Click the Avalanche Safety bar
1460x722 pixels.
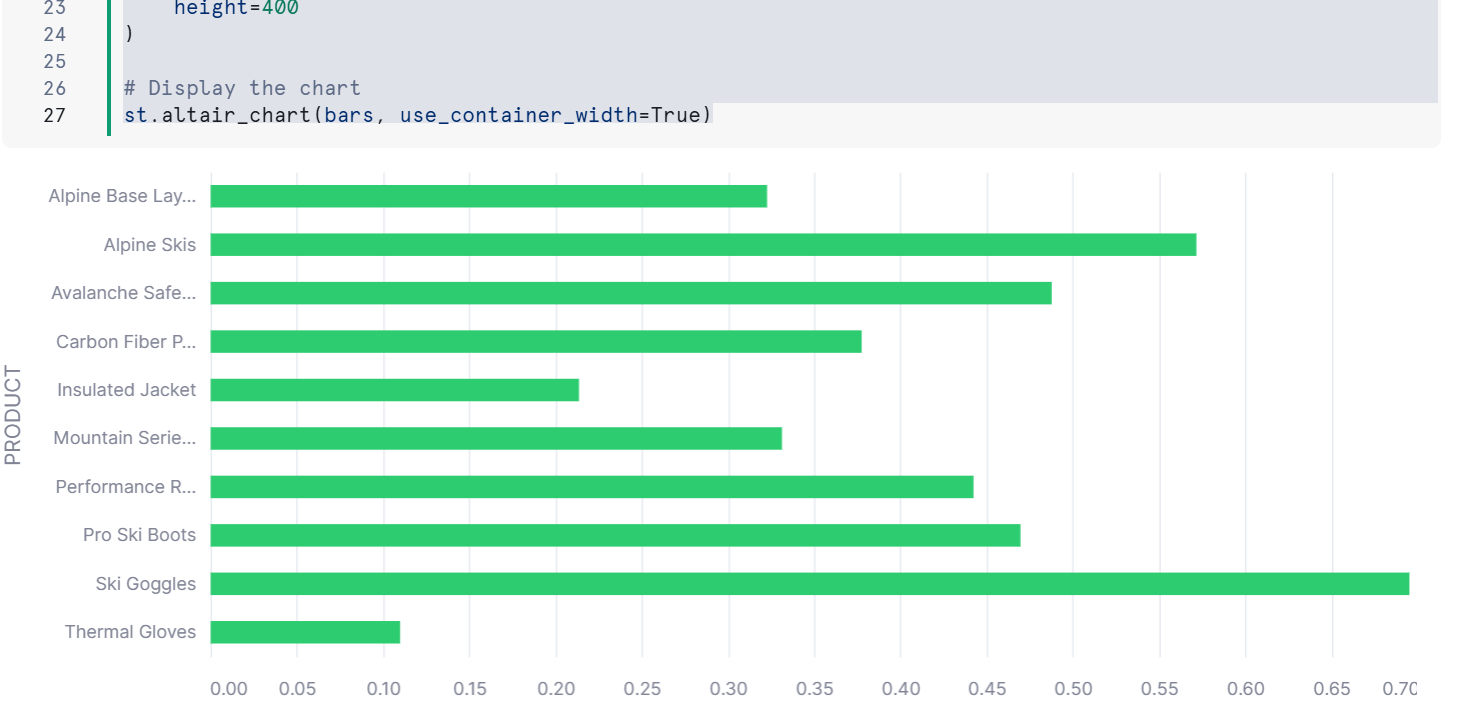(x=630, y=293)
